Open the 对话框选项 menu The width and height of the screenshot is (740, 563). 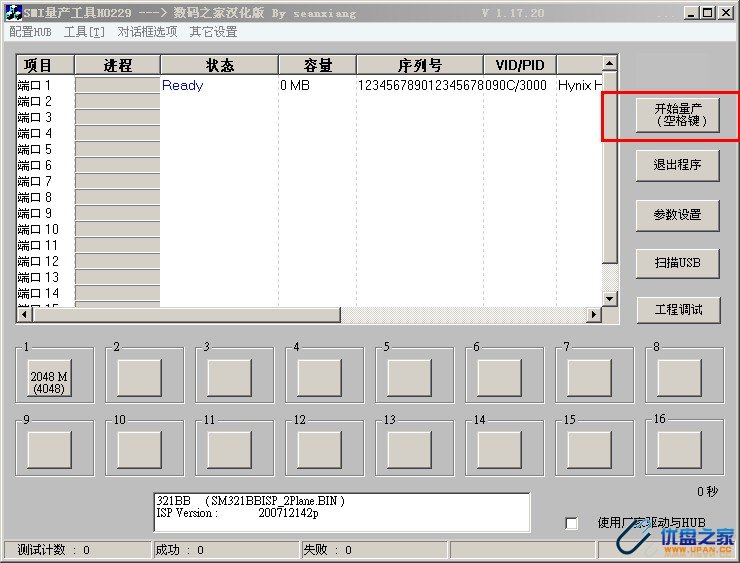[x=147, y=32]
